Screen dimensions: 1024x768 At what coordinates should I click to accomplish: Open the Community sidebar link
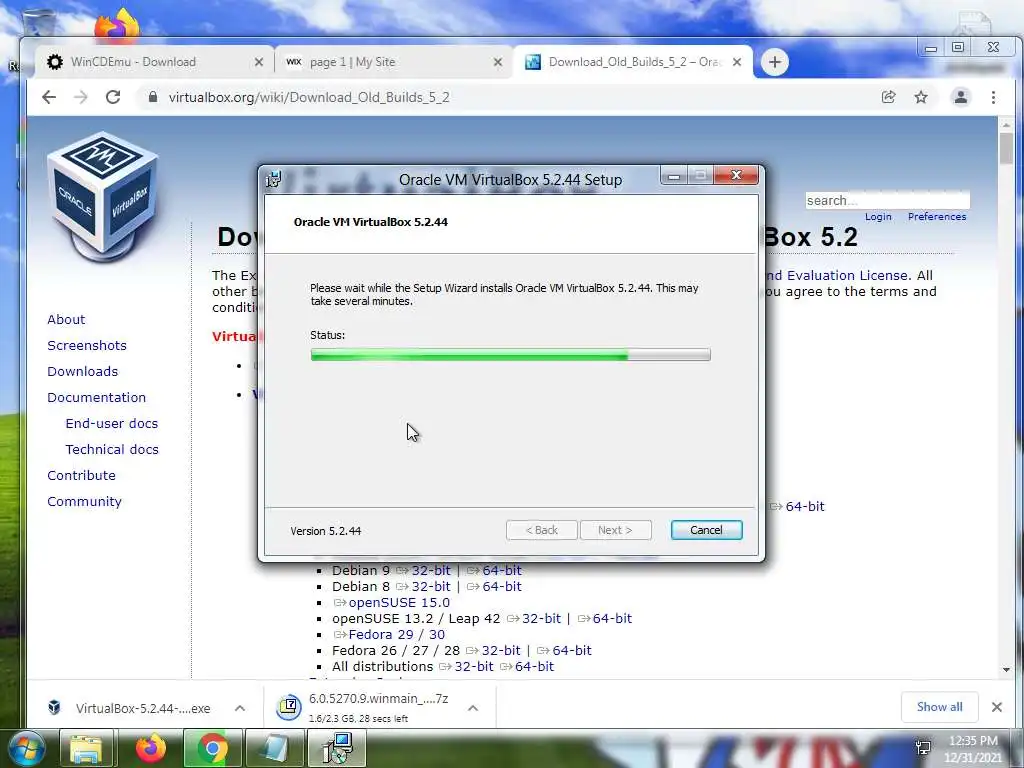click(x=84, y=502)
